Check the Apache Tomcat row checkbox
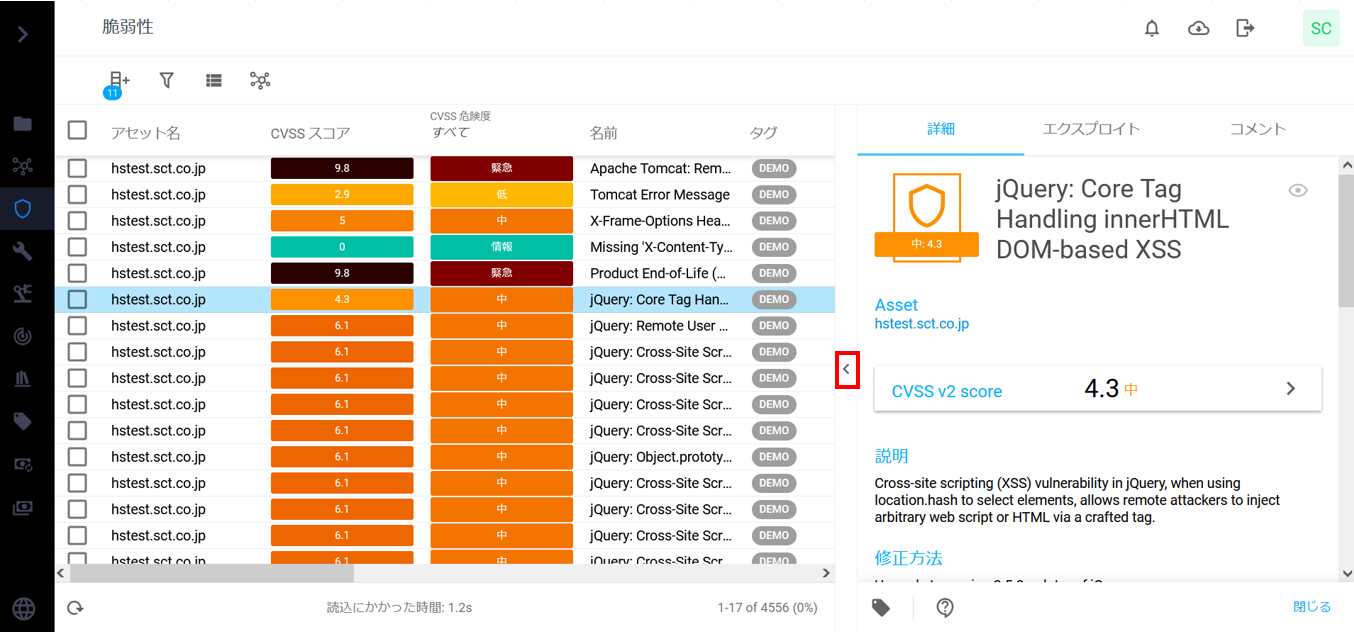 point(77,168)
